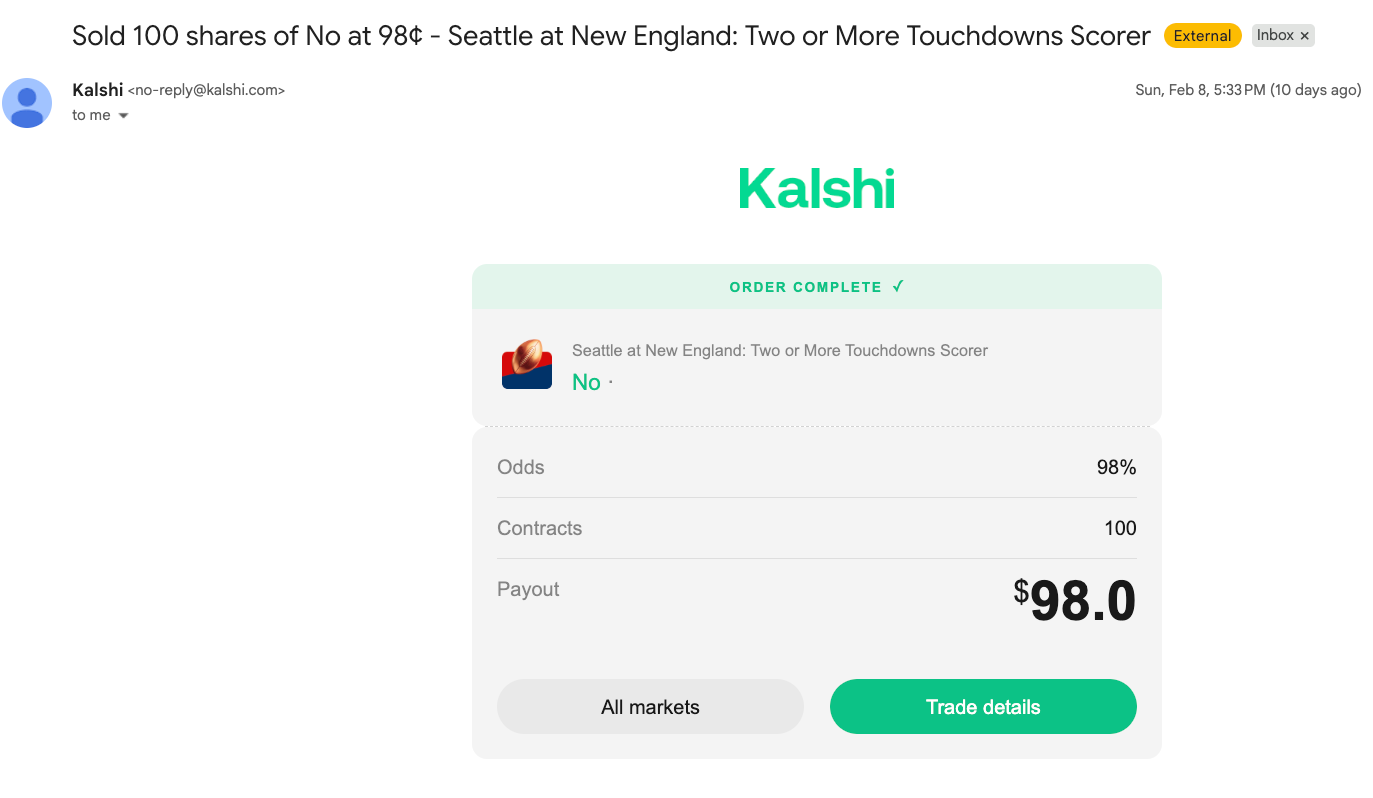
Task: Click the $98.0 payout amount
Action: pos(1075,602)
